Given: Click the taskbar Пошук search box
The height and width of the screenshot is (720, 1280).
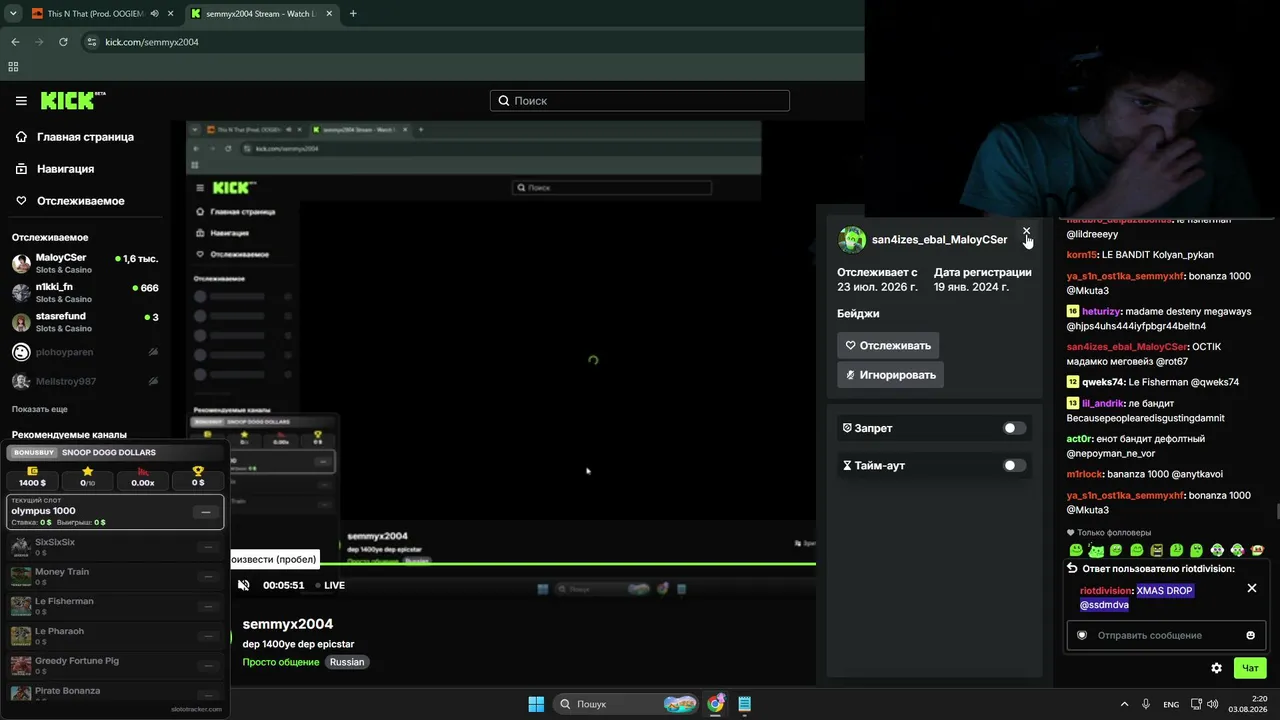Looking at the screenshot, I should click(x=626, y=704).
